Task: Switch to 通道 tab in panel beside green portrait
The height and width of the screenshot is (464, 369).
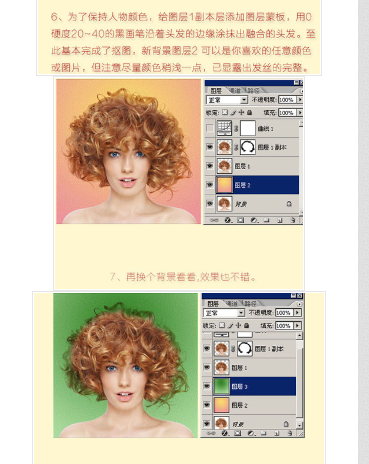Action: pyautogui.click(x=232, y=304)
